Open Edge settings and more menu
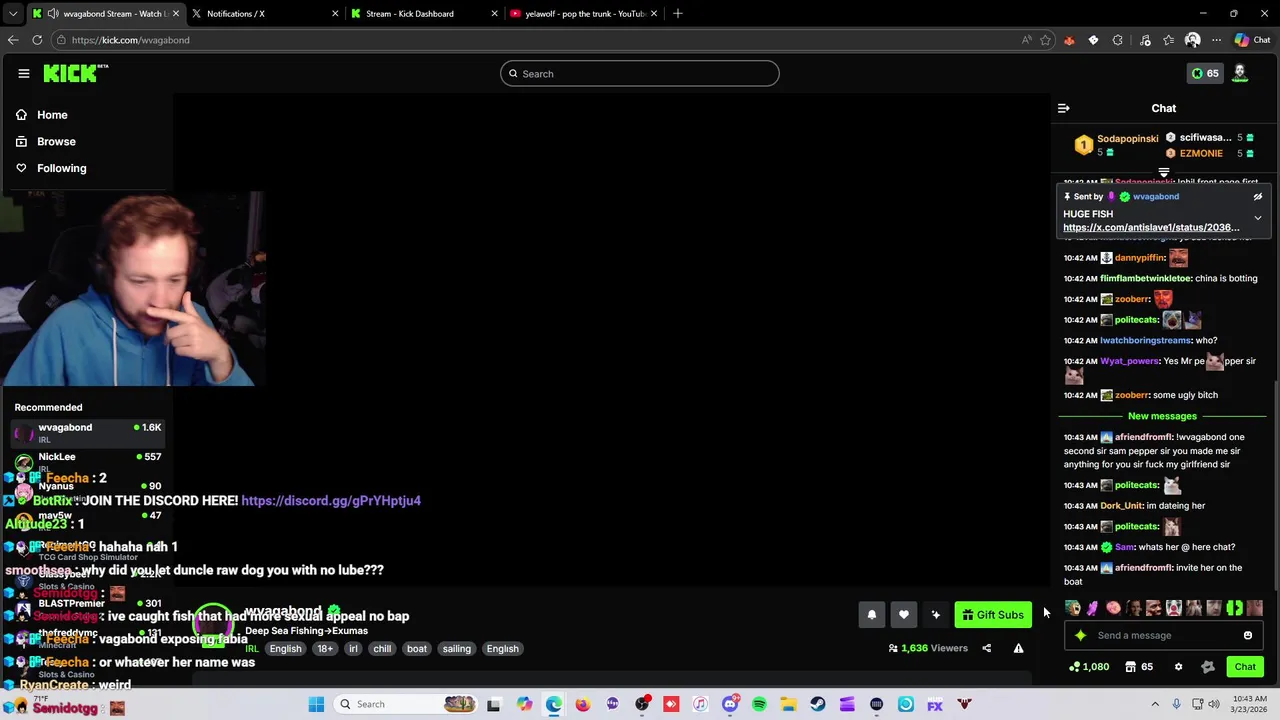Viewport: 1280px width, 720px height. coord(1216,40)
